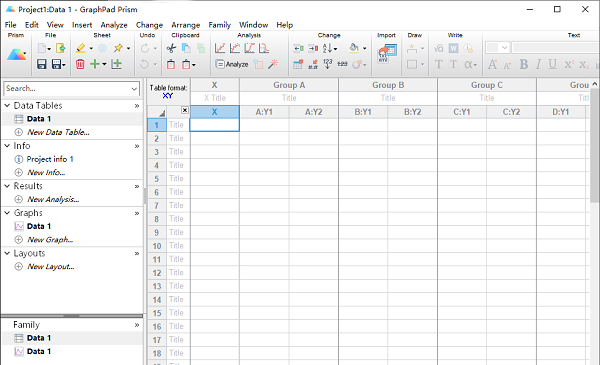Viewport: 600px width, 365px height.
Task: Click the small x box above row titles
Action: [185, 110]
